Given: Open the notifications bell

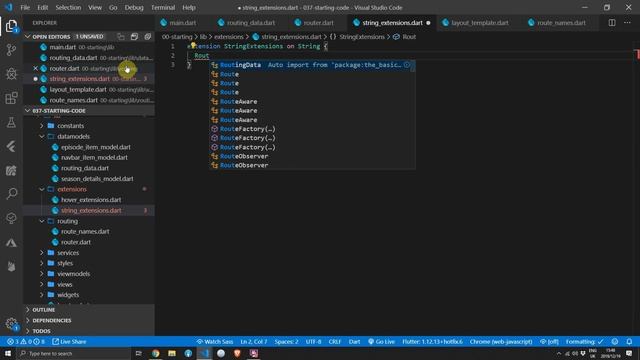Looking at the screenshot, I should point(629,342).
